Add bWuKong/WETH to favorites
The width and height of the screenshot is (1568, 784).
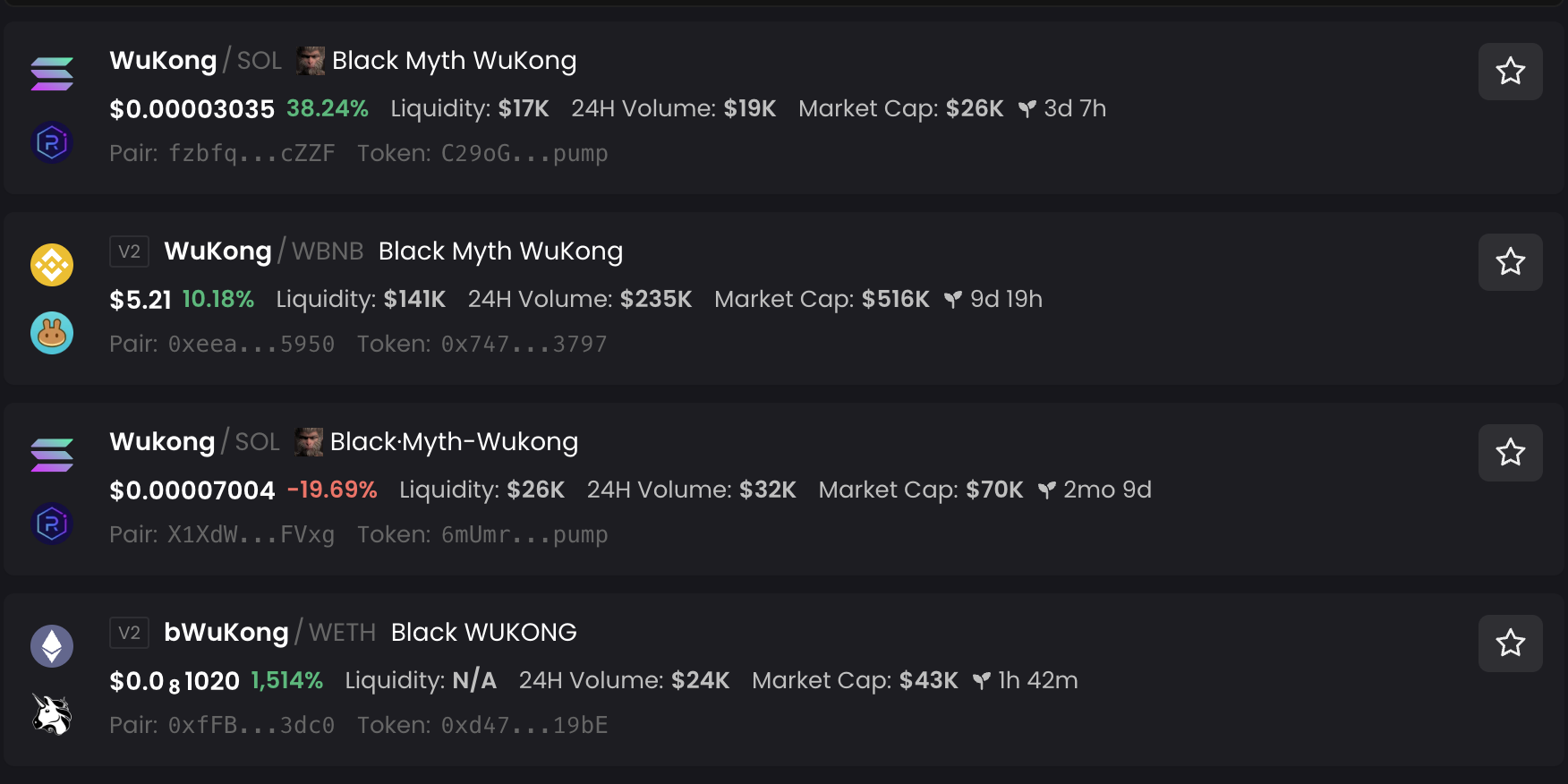click(1510, 643)
